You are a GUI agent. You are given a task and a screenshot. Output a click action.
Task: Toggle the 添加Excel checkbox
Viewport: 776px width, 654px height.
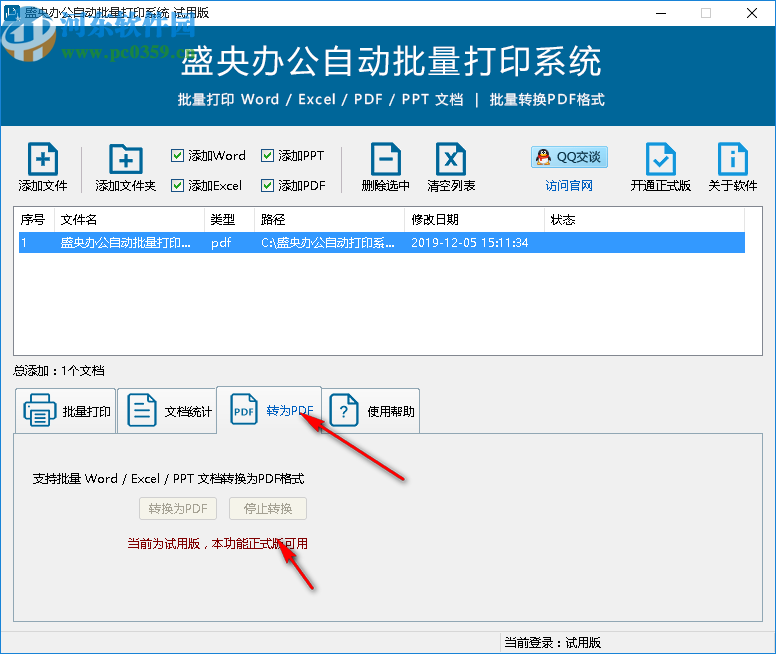177,186
